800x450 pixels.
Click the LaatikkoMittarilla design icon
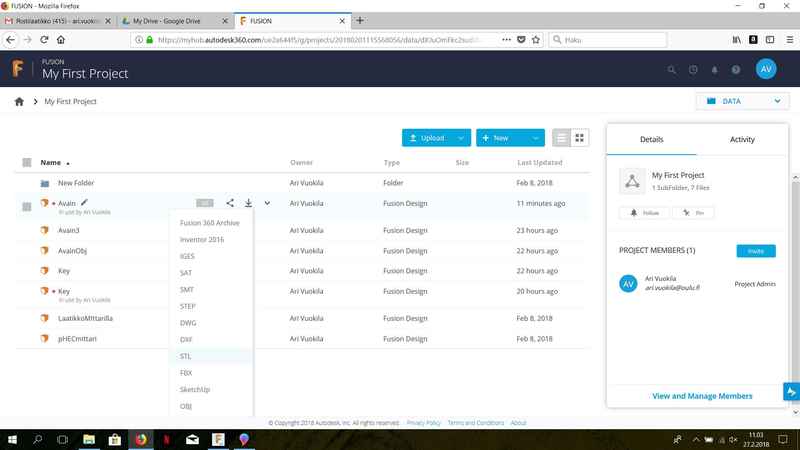point(45,318)
